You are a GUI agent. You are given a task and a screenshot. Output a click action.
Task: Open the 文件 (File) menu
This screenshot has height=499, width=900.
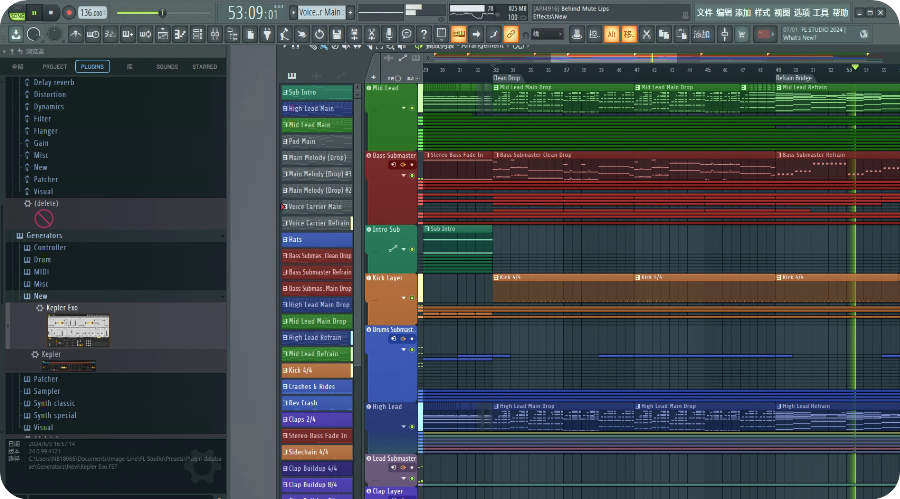click(704, 13)
